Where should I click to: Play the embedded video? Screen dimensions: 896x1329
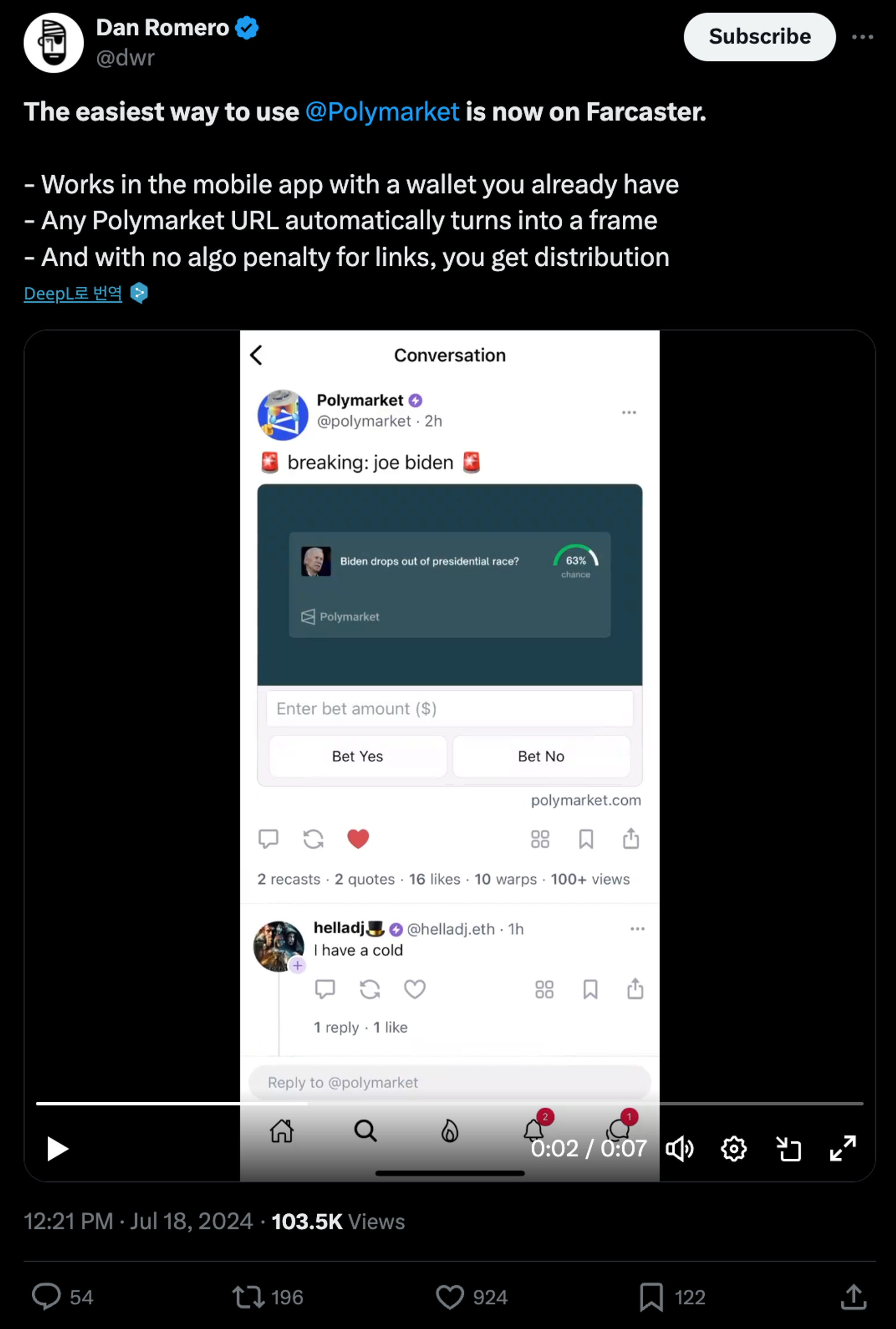click(x=57, y=1148)
